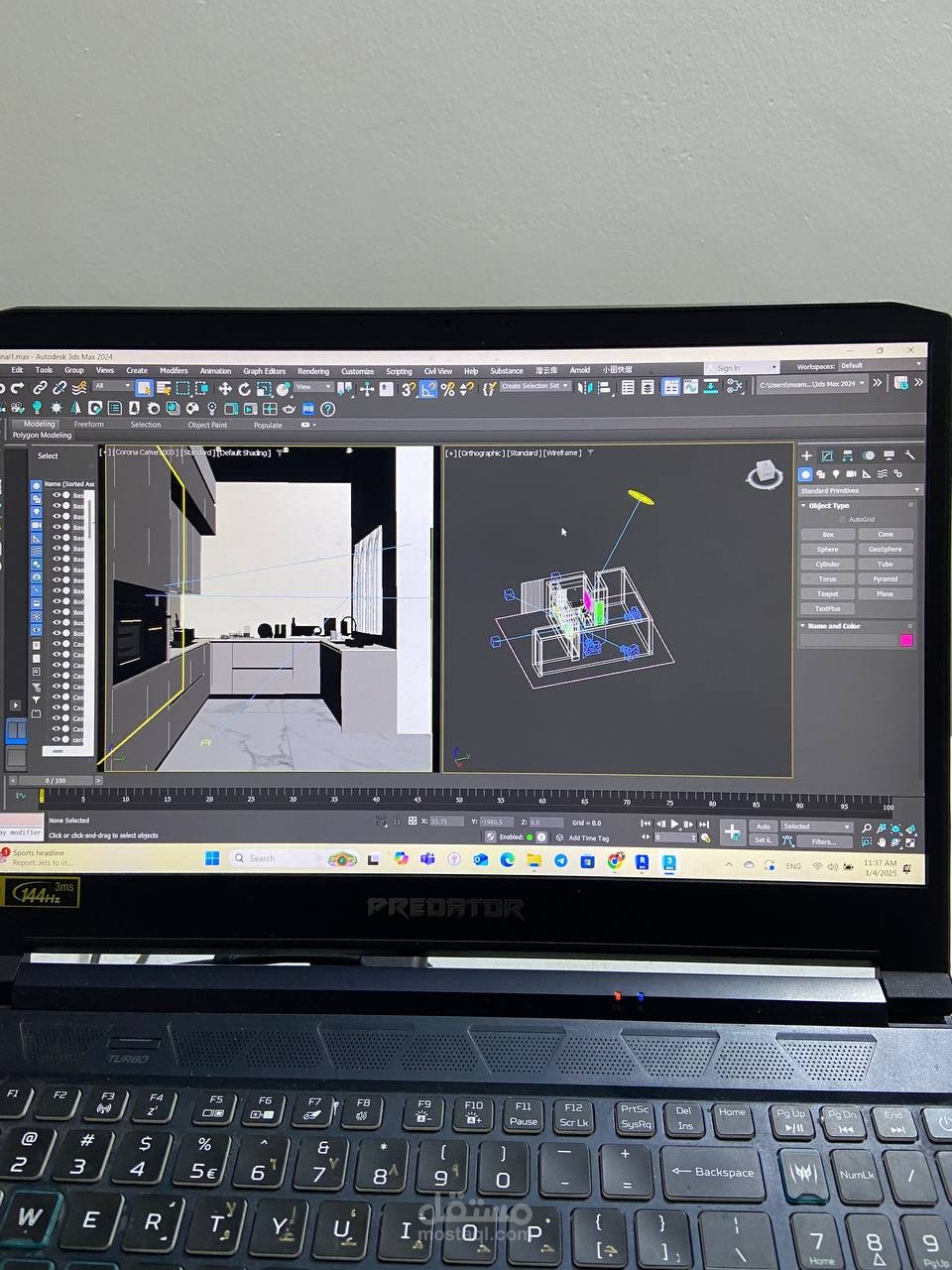This screenshot has height=1270, width=952.
Task: Click the GeoSphere button
Action: coord(886,549)
